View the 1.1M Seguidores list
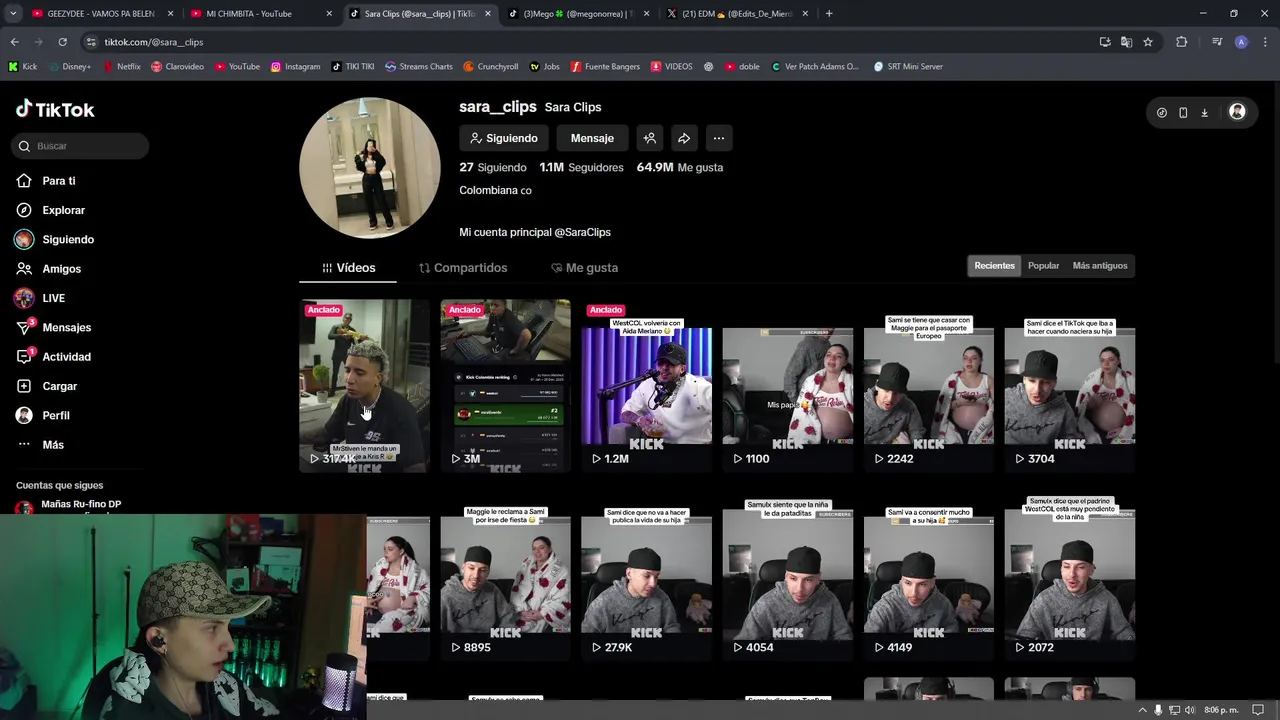 581,167
